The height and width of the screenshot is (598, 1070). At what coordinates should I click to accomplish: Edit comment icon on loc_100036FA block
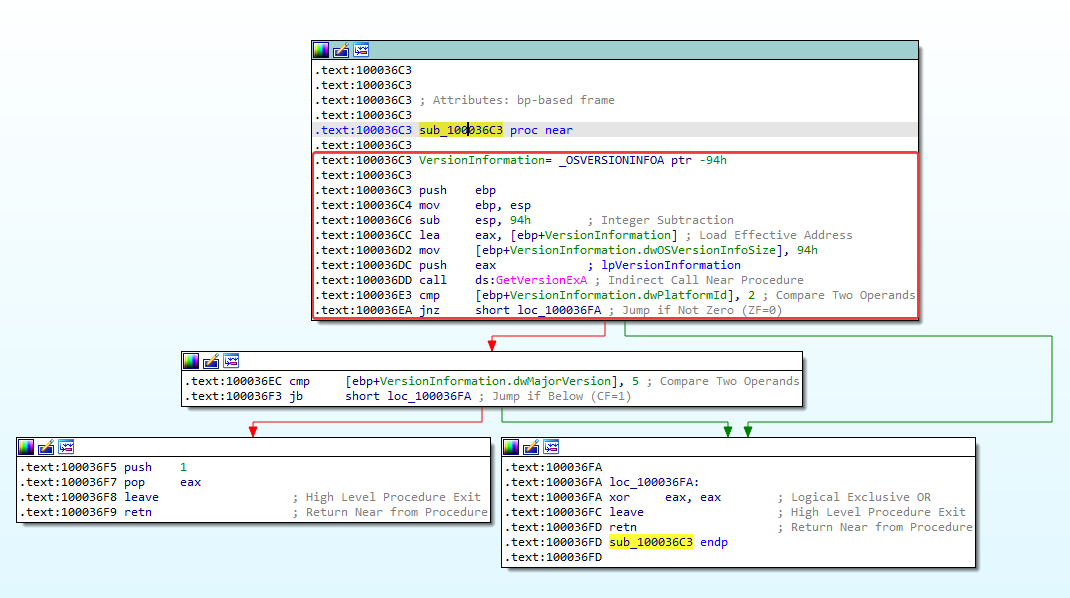click(x=531, y=447)
